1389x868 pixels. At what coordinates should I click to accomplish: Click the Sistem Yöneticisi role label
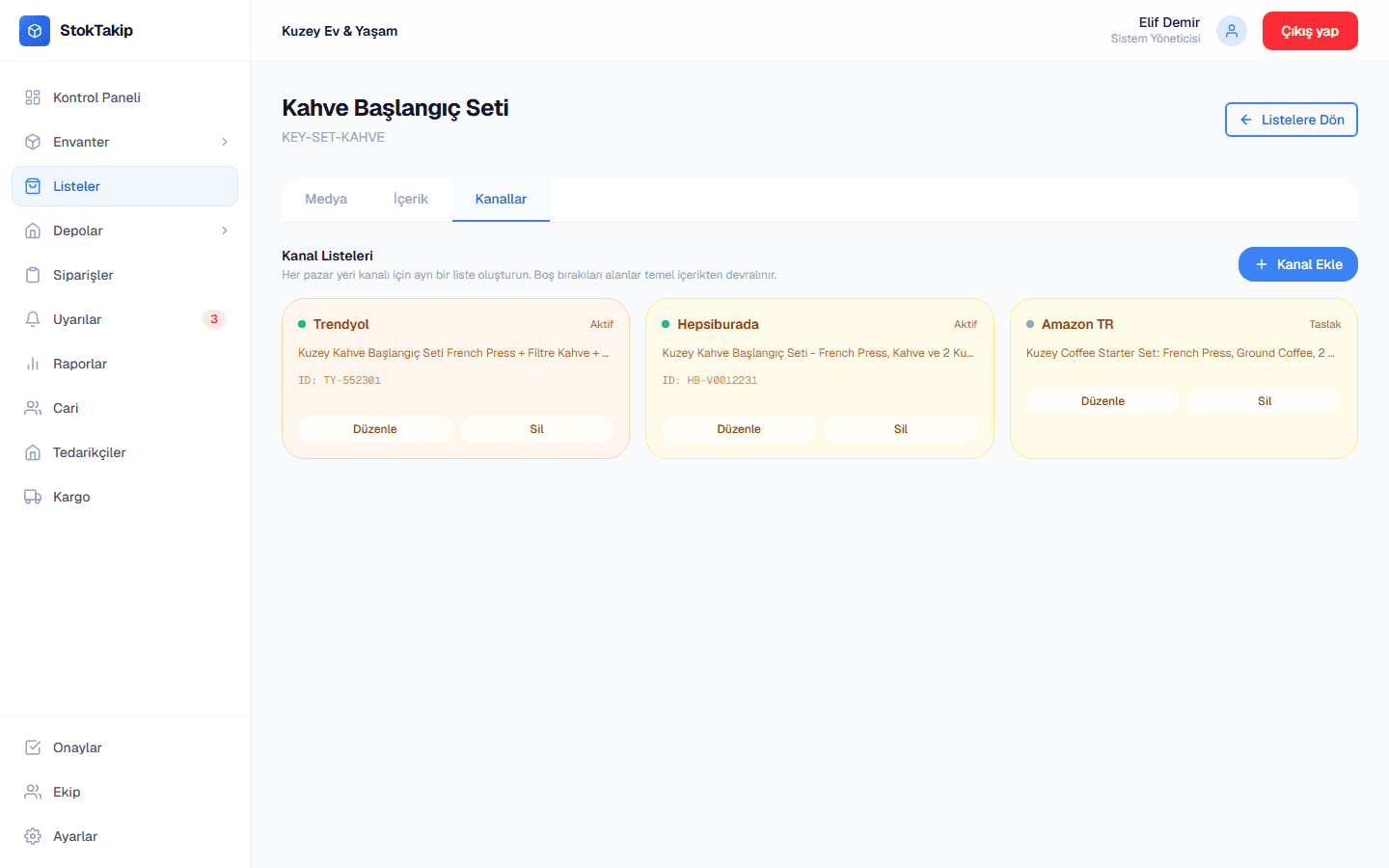coord(1156,39)
